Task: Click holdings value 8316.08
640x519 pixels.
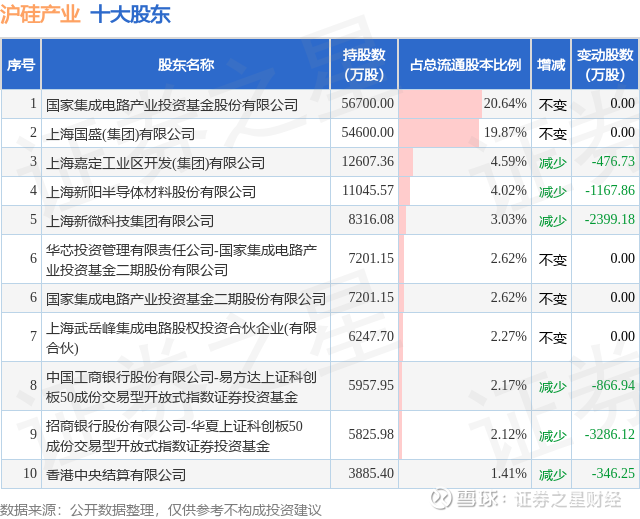Action: click(371, 219)
